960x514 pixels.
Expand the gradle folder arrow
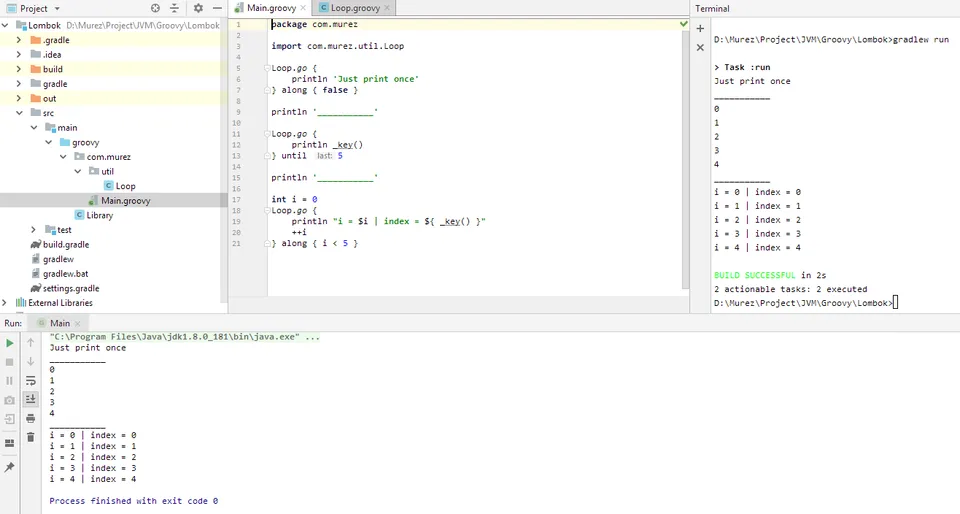pyautogui.click(x=19, y=84)
